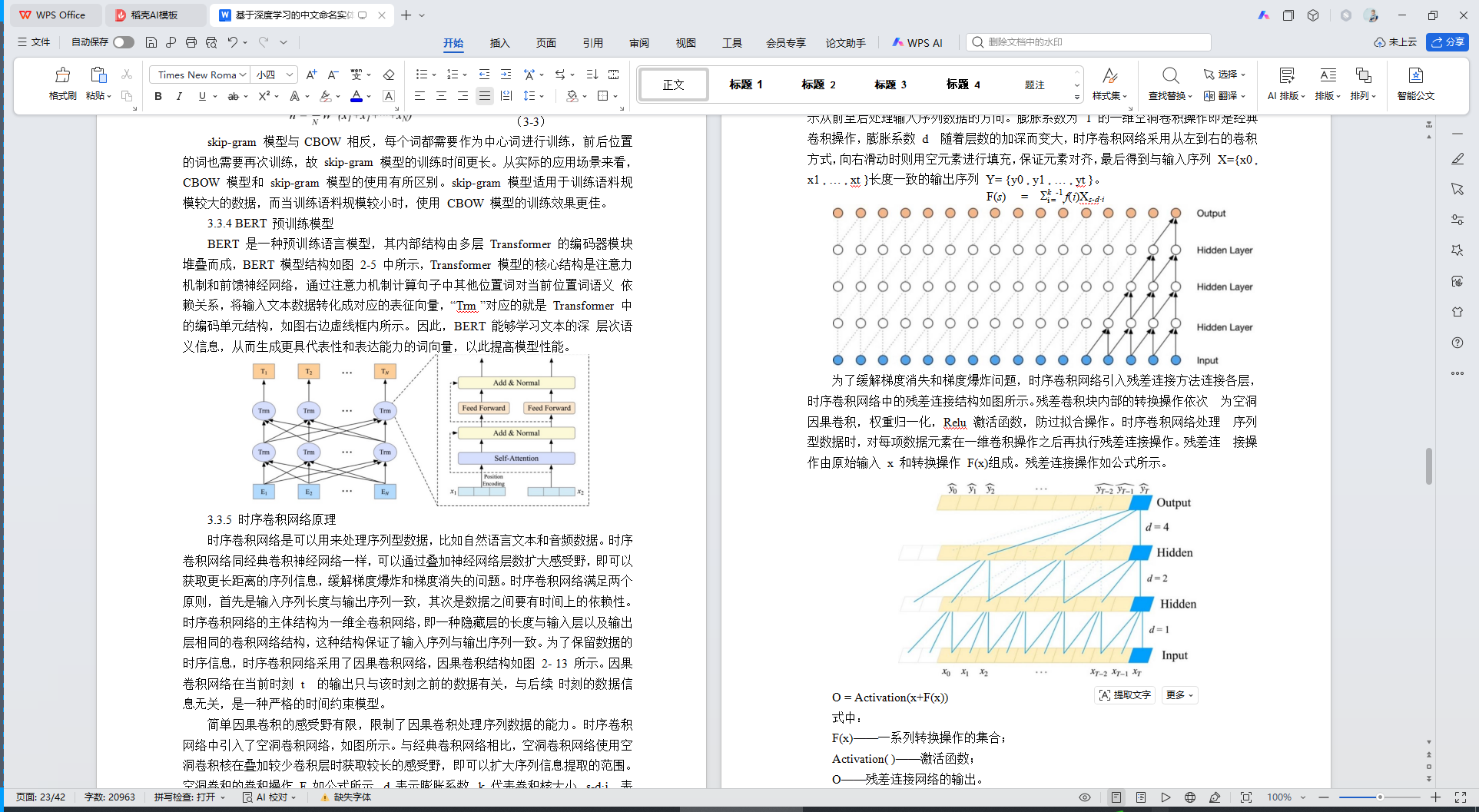Click the edit pen icon in right sidebar

(x=1457, y=158)
